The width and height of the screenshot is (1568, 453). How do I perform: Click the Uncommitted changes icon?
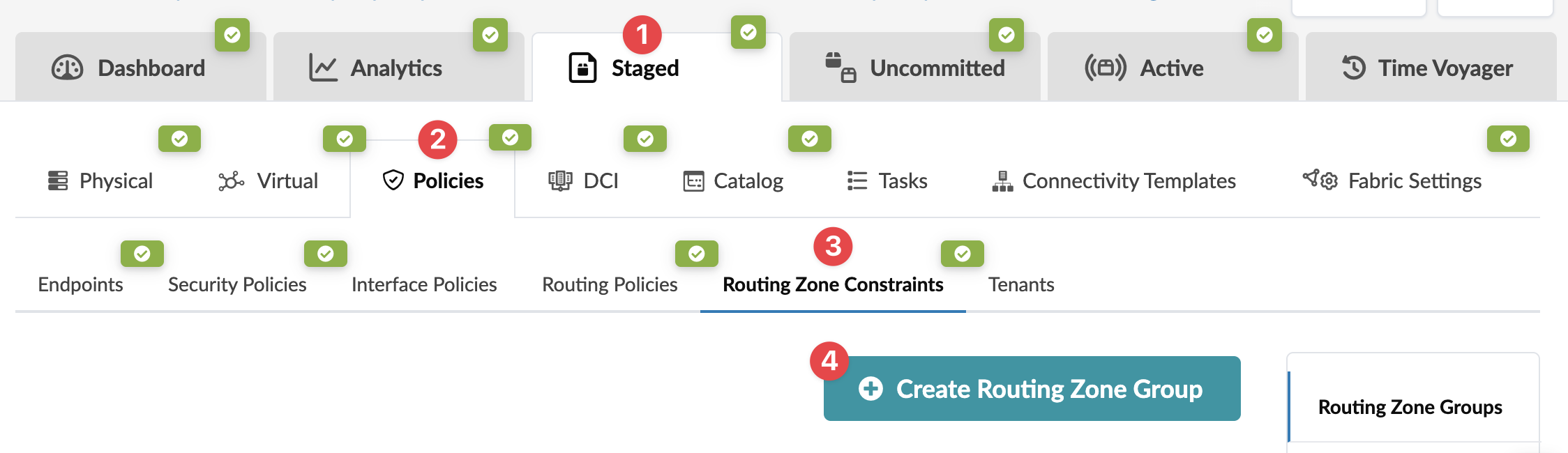click(840, 68)
